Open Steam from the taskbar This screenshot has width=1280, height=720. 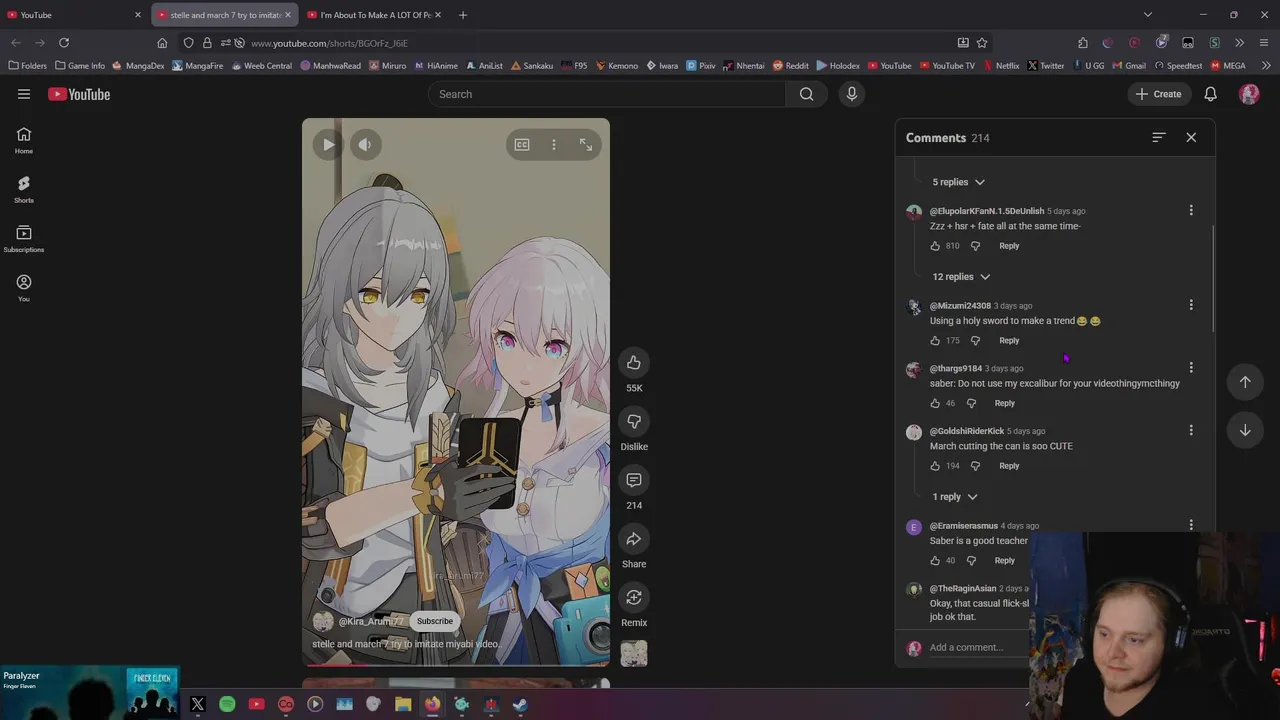click(520, 705)
